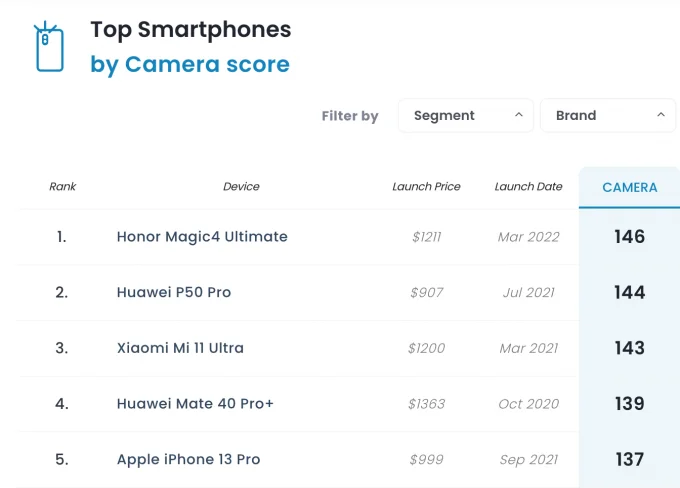Viewport: 680px width, 488px height.
Task: Click the smartphone camera icon
Action: pos(49,46)
